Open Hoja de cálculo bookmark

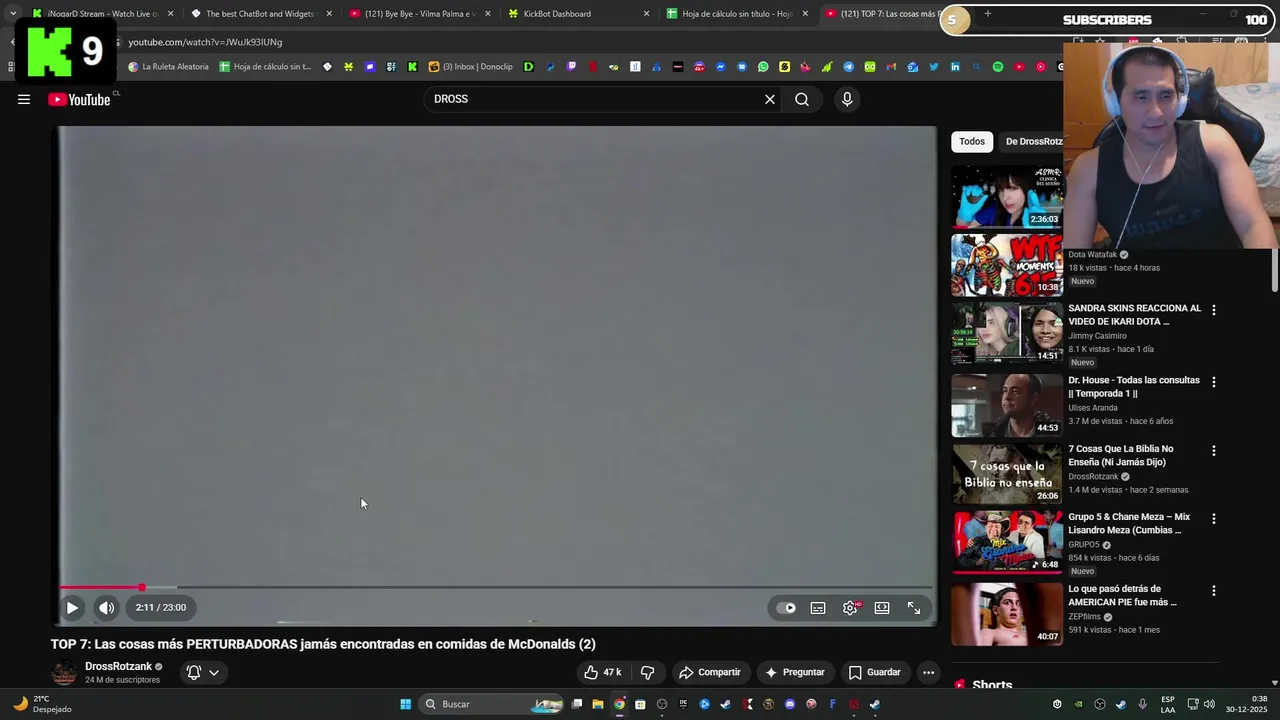[265, 67]
